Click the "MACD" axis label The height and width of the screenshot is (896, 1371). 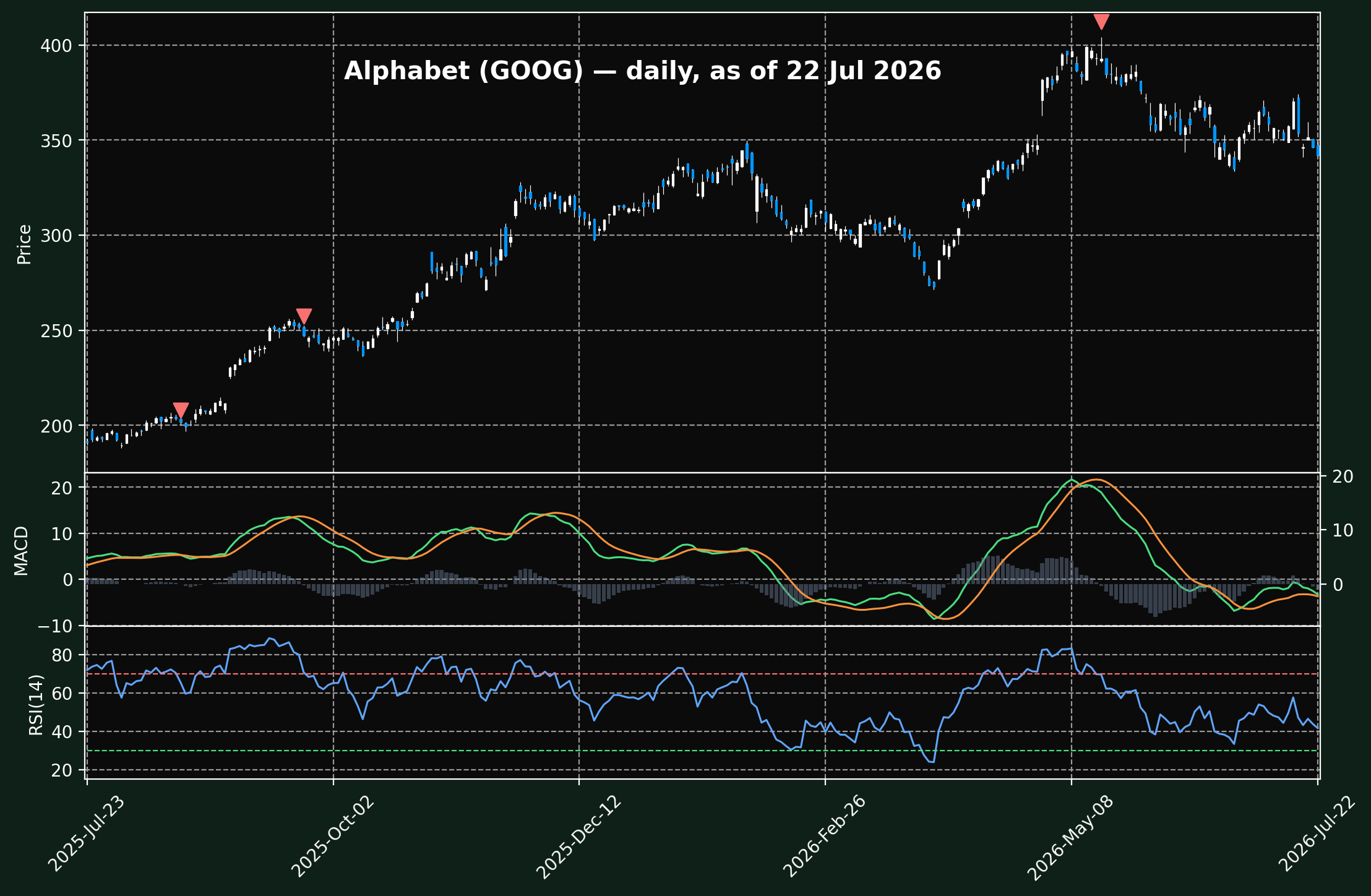[x=21, y=551]
